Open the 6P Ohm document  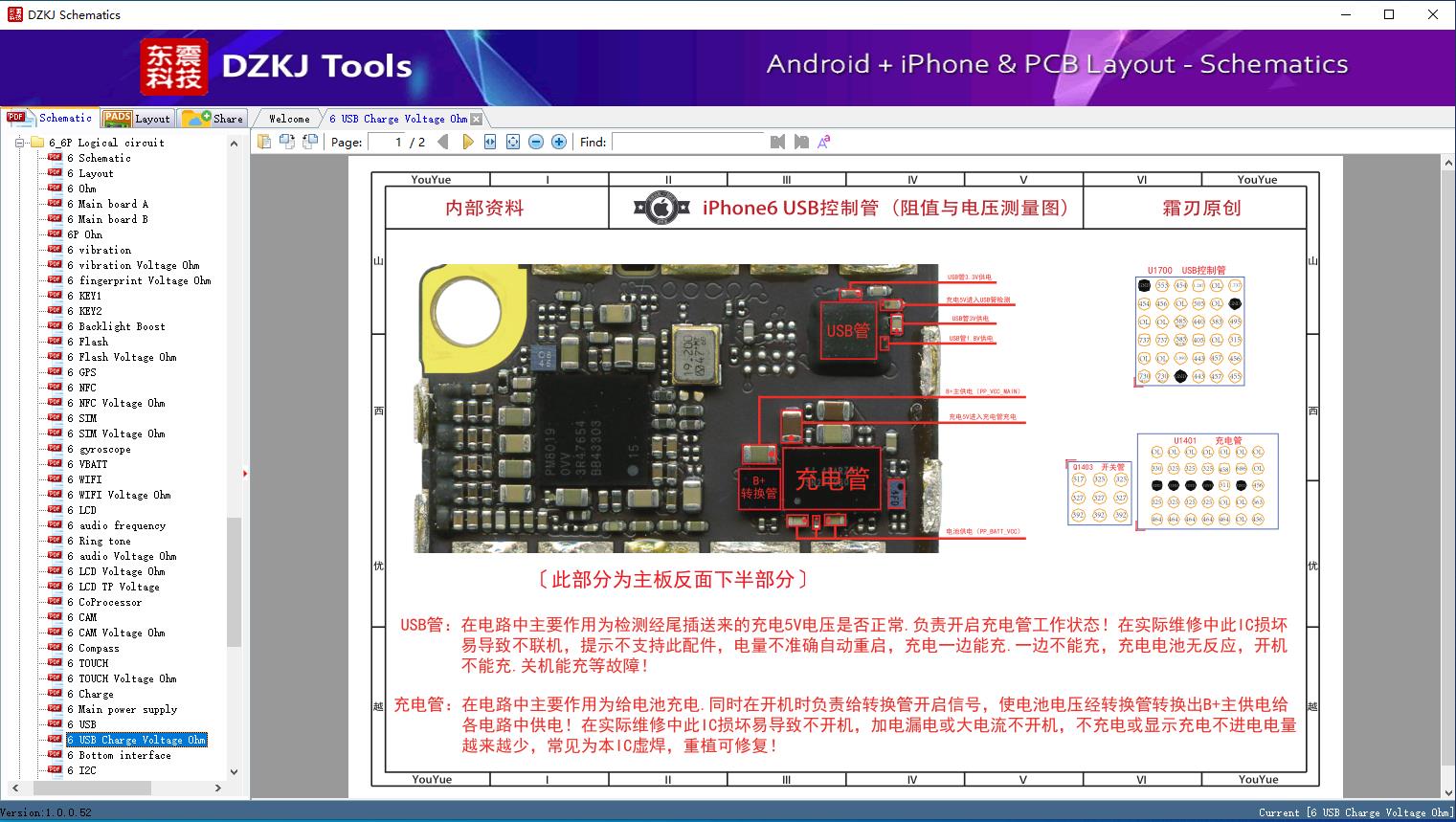coord(84,234)
